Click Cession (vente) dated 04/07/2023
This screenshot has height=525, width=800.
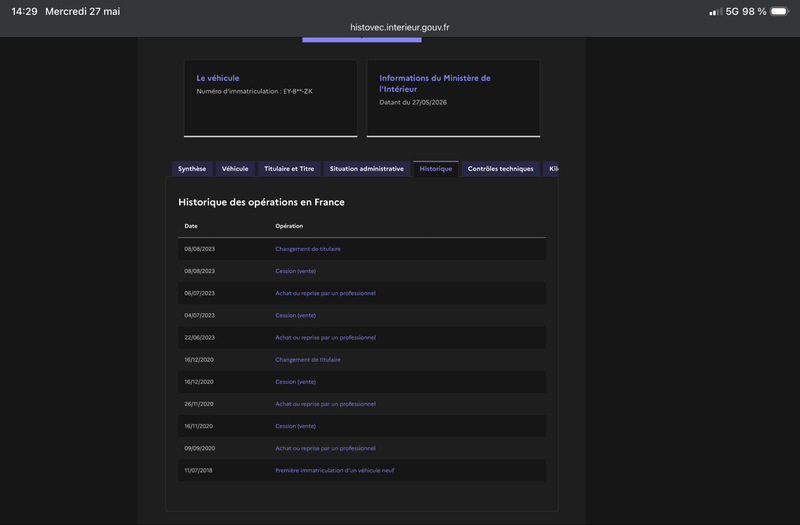[295, 315]
